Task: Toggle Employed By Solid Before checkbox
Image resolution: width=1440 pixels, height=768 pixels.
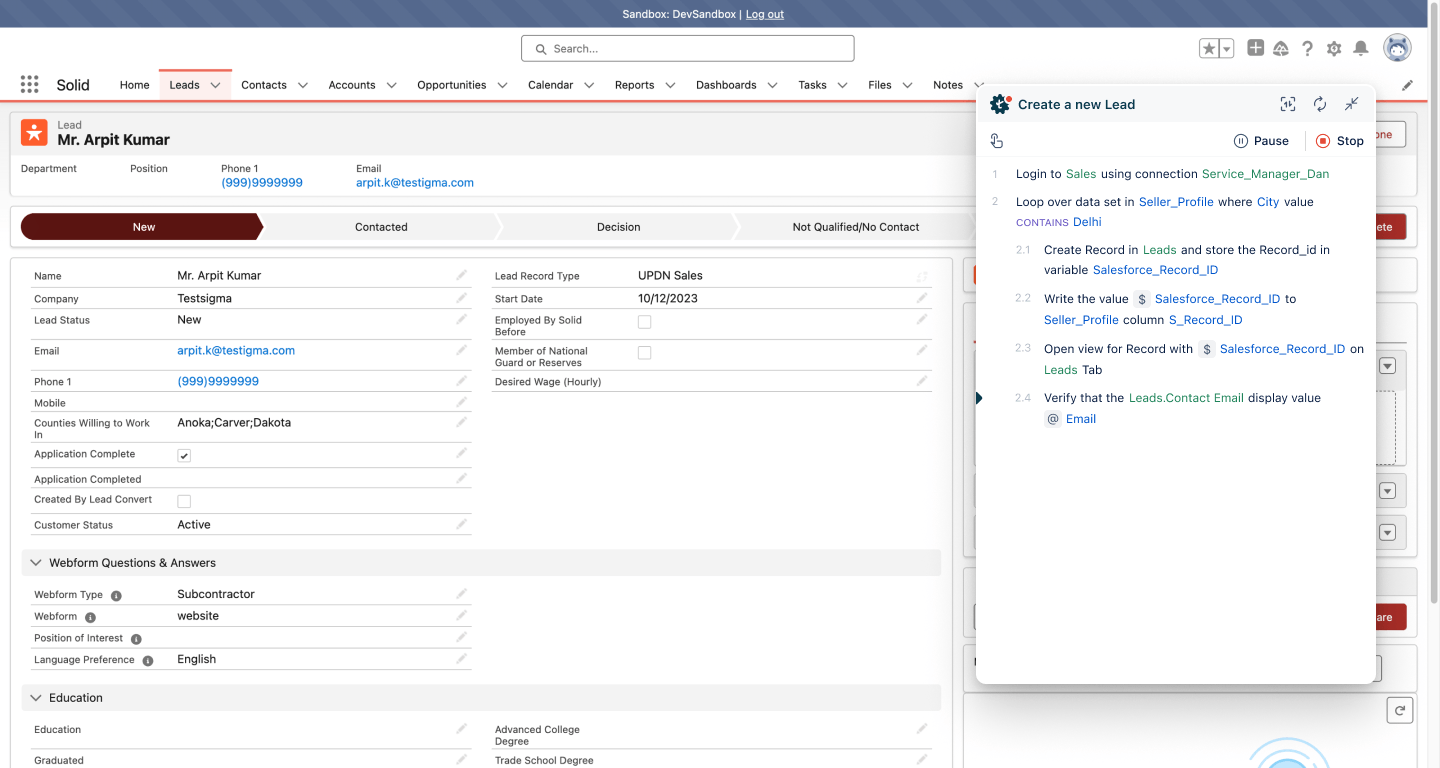Action: coord(644,322)
